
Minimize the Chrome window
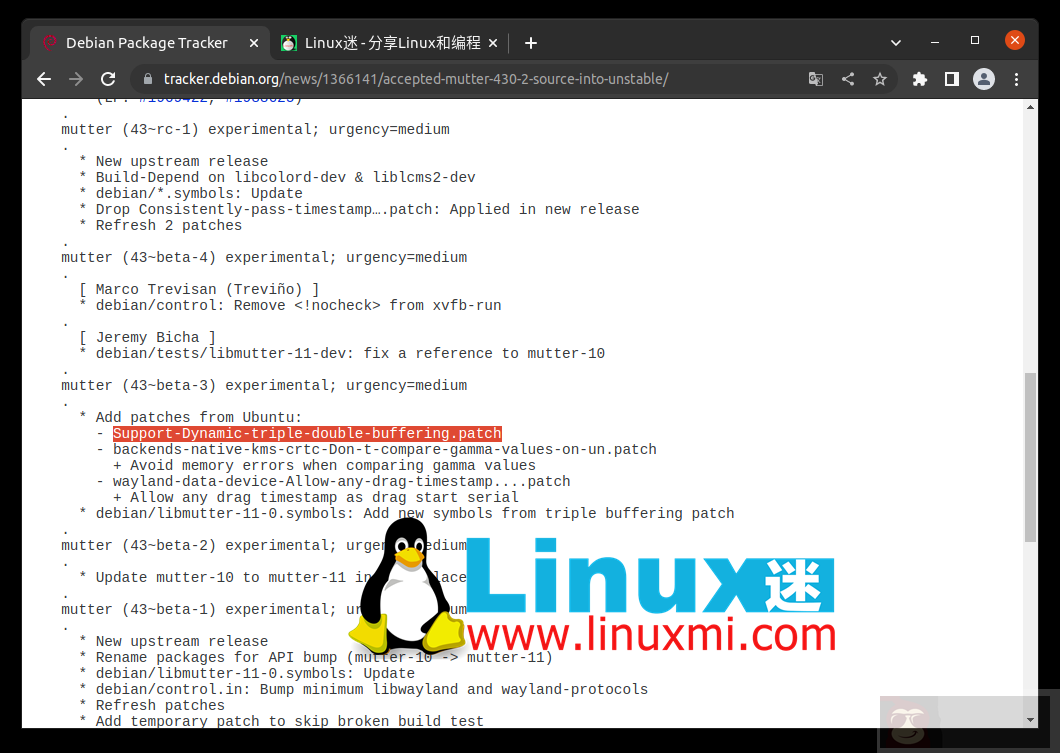point(935,41)
